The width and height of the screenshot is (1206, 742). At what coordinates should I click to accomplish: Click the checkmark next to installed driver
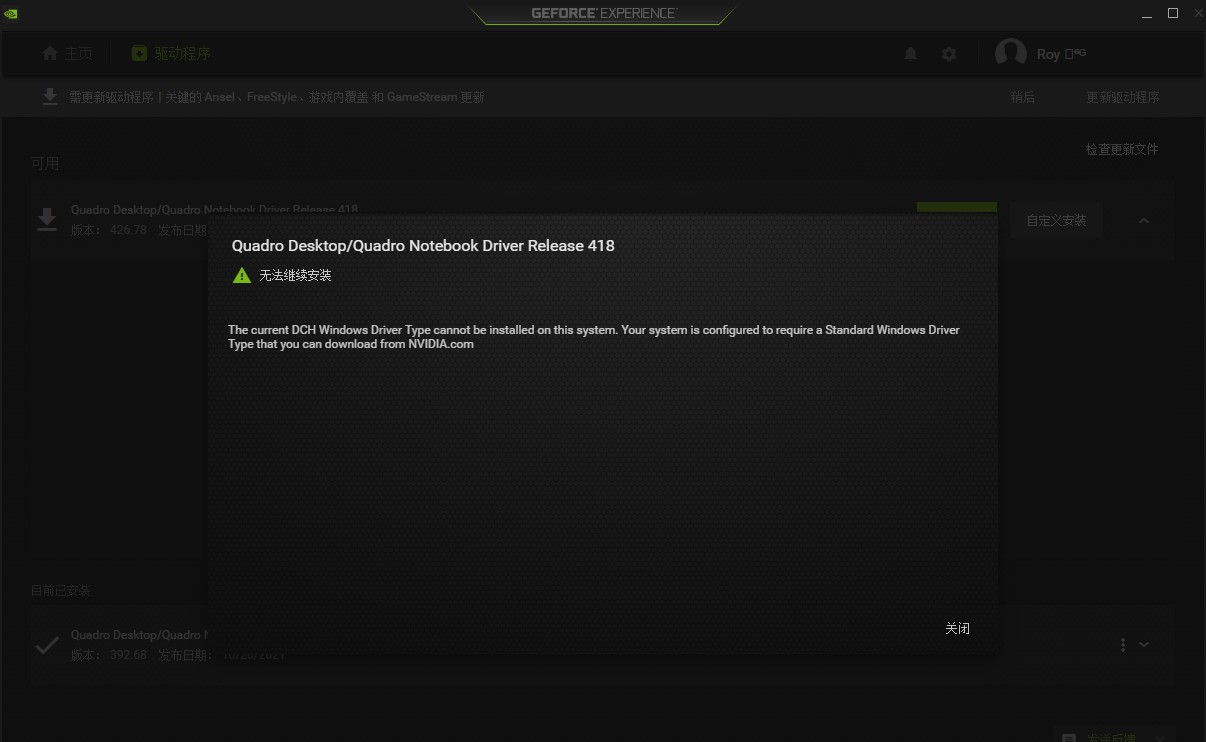47,645
